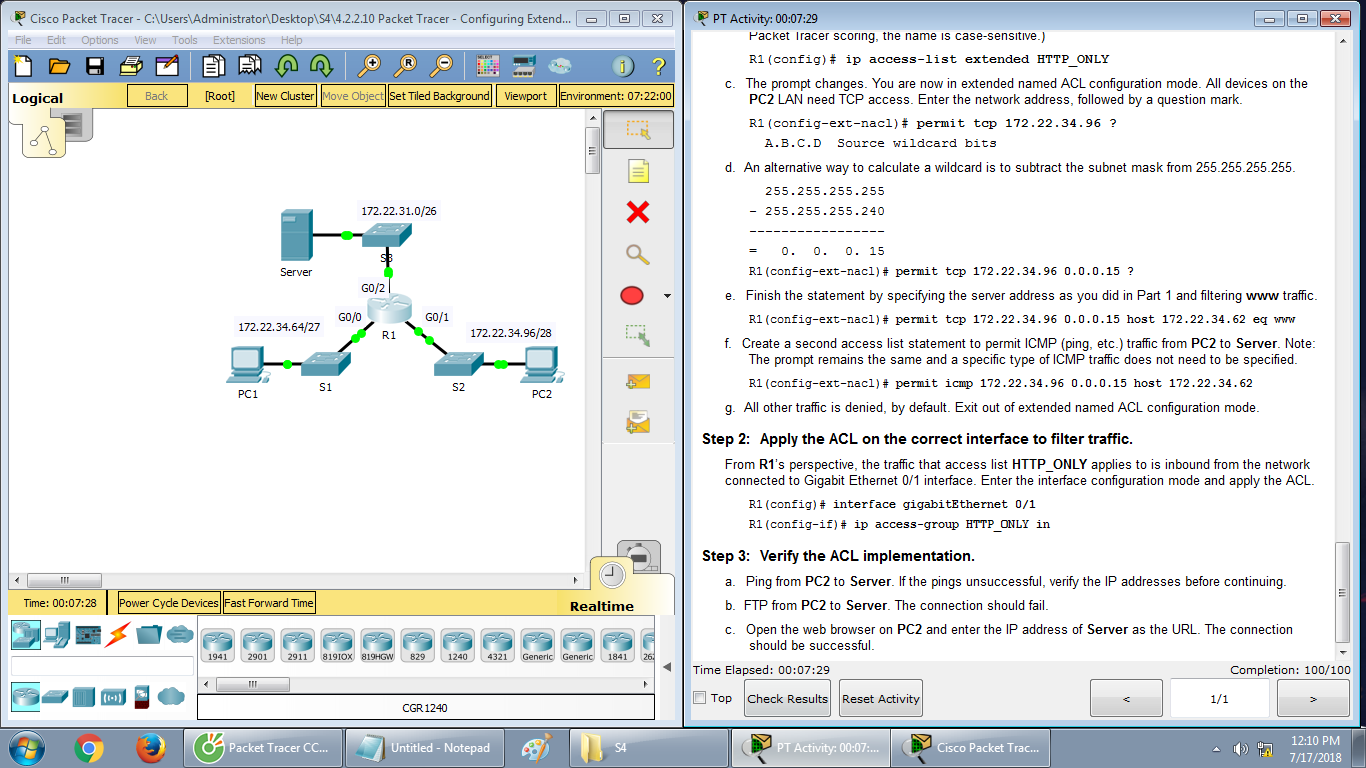Pick the Resize Shape tool
The width and height of the screenshot is (1366, 768).
(x=638, y=334)
